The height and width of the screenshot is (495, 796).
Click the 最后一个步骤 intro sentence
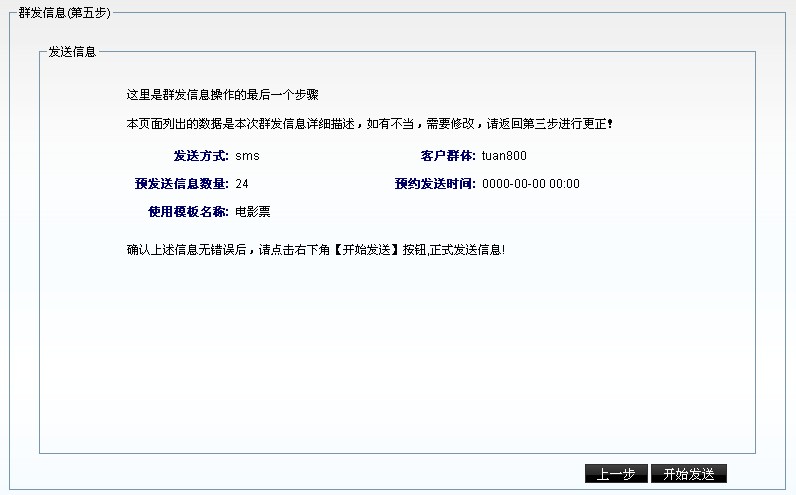pos(222,95)
